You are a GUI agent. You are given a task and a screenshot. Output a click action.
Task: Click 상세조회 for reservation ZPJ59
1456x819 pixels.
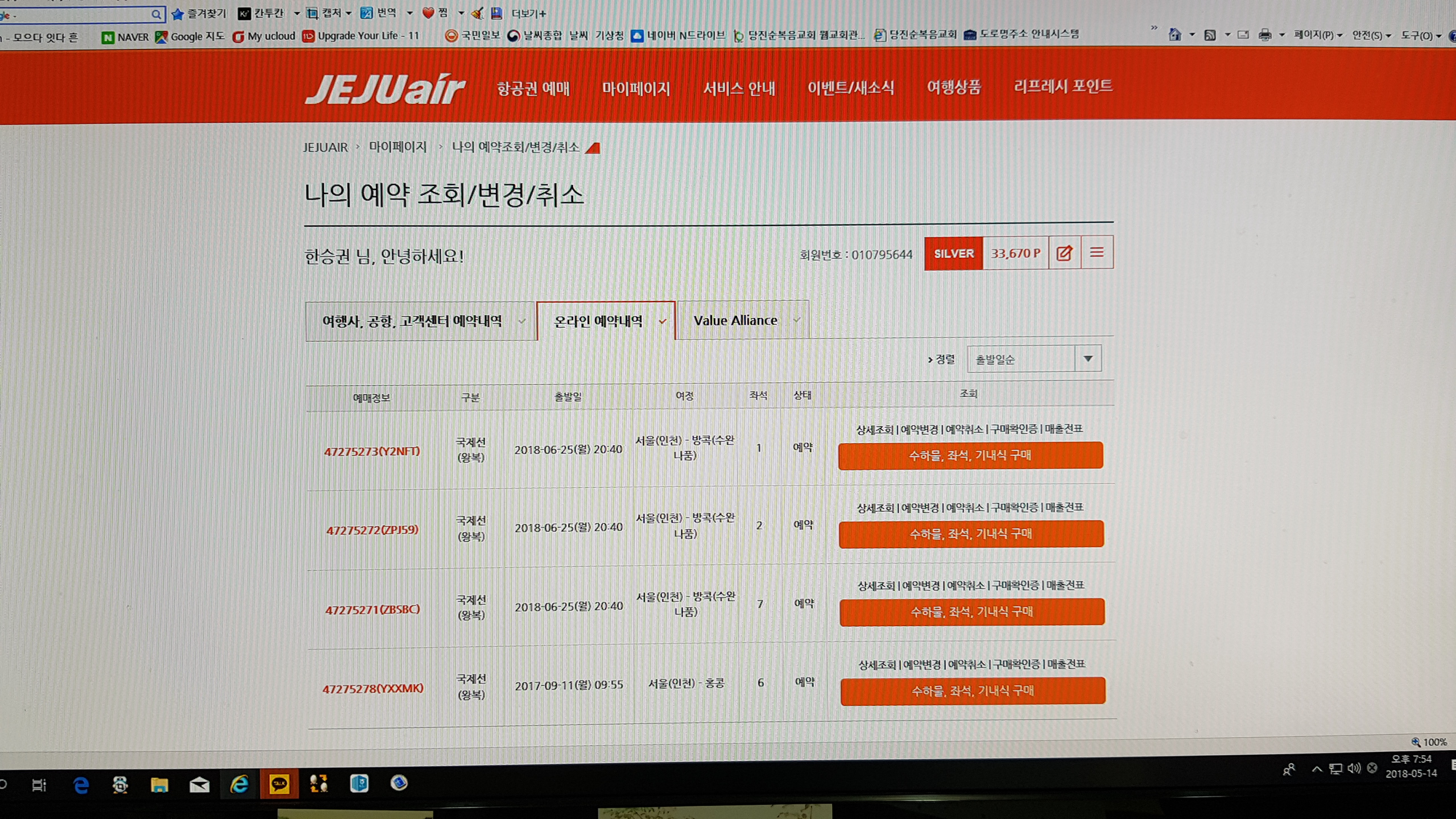coord(876,508)
